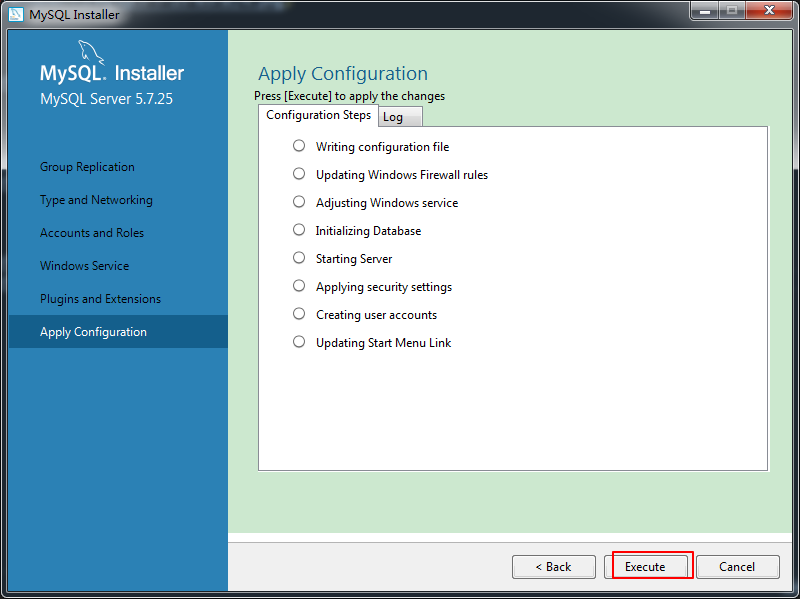Select the Updating Windows Firewall rules indicator
This screenshot has height=599, width=800.
[299, 174]
